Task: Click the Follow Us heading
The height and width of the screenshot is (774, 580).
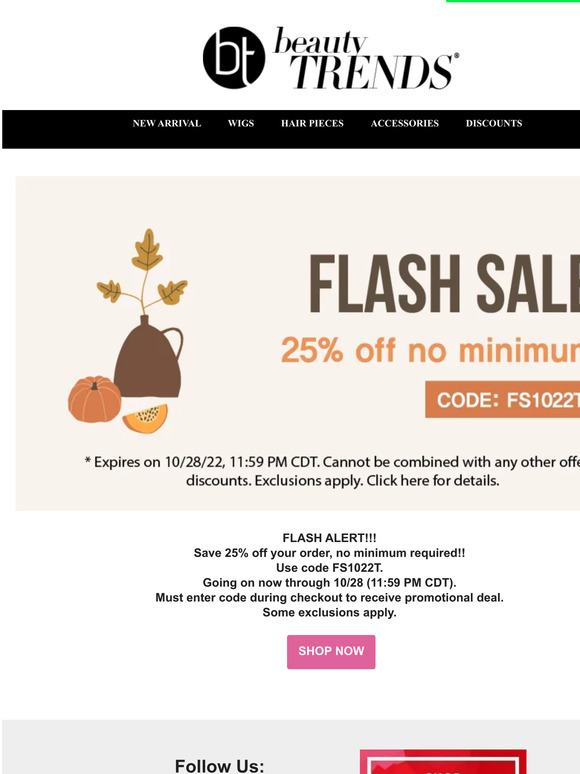Action: point(220,766)
